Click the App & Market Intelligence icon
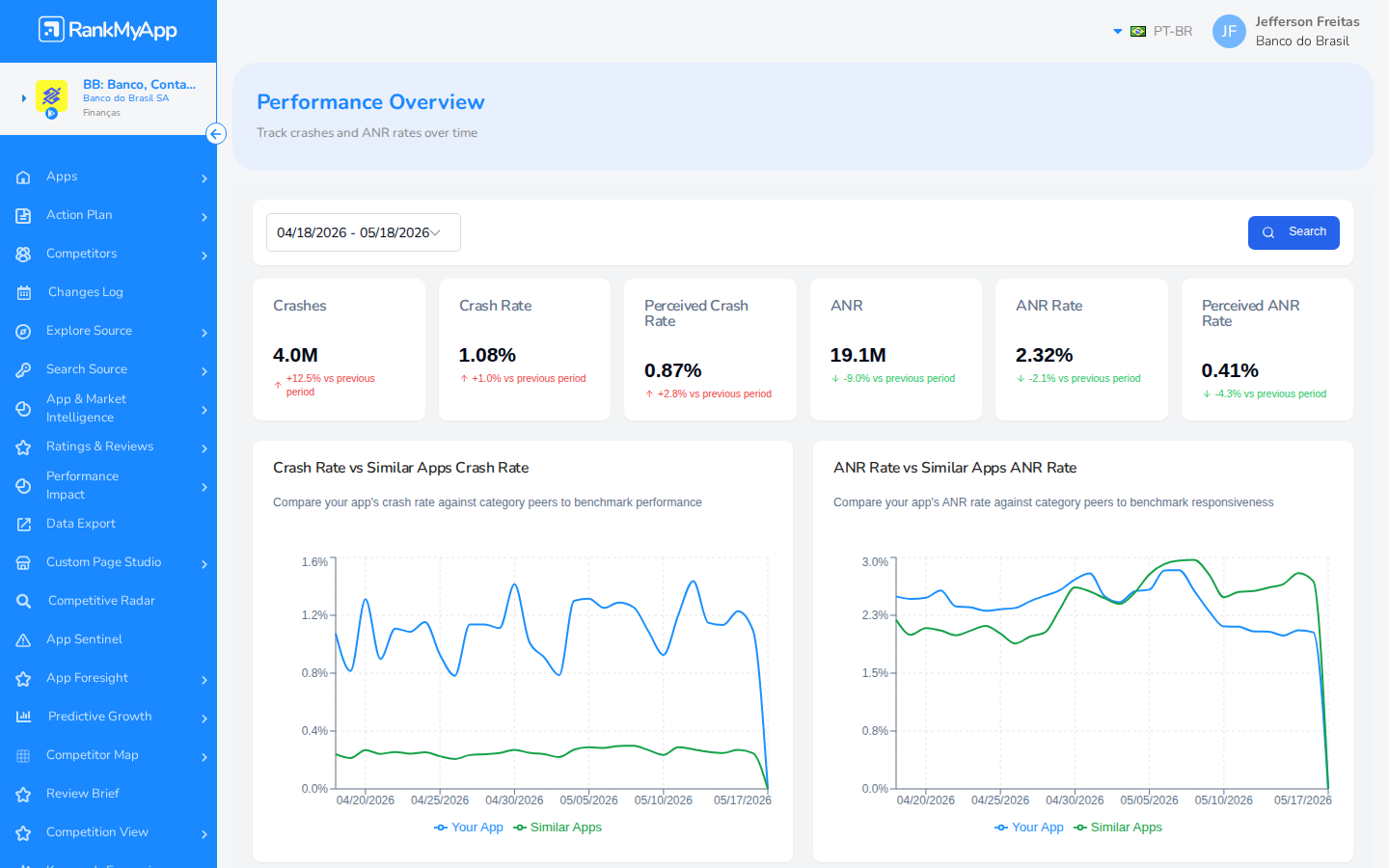 coord(24,409)
